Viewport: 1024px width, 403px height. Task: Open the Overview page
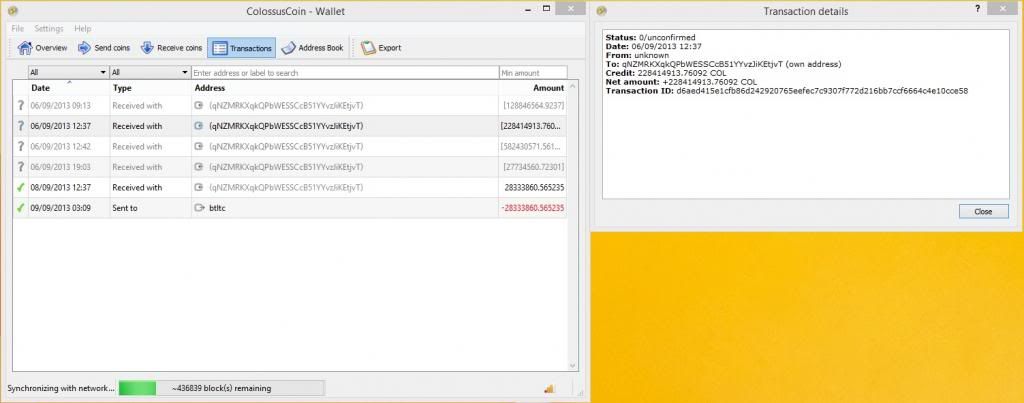[x=42, y=48]
